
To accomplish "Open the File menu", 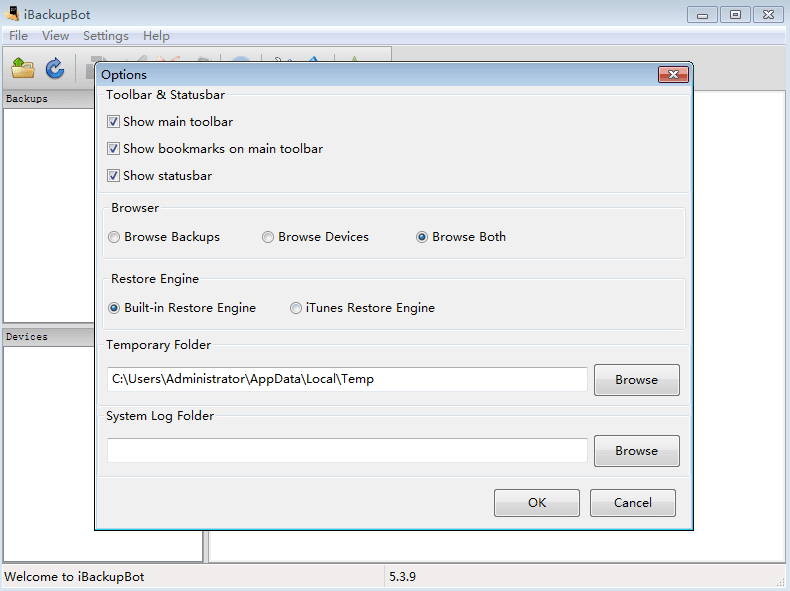I will coord(18,36).
